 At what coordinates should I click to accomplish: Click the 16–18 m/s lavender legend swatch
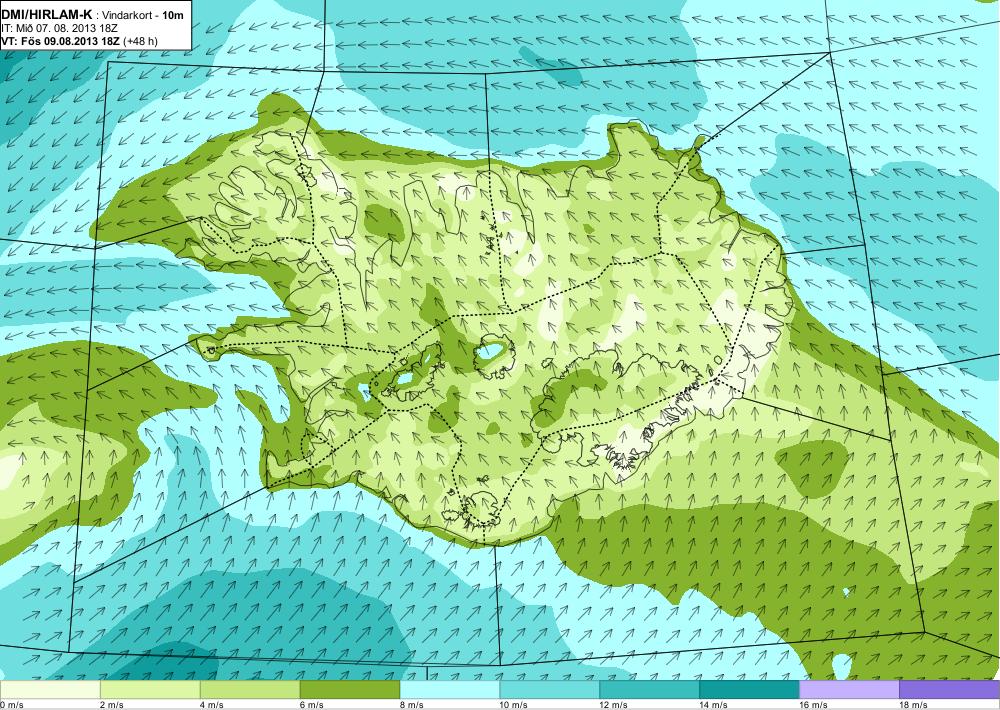point(849,690)
